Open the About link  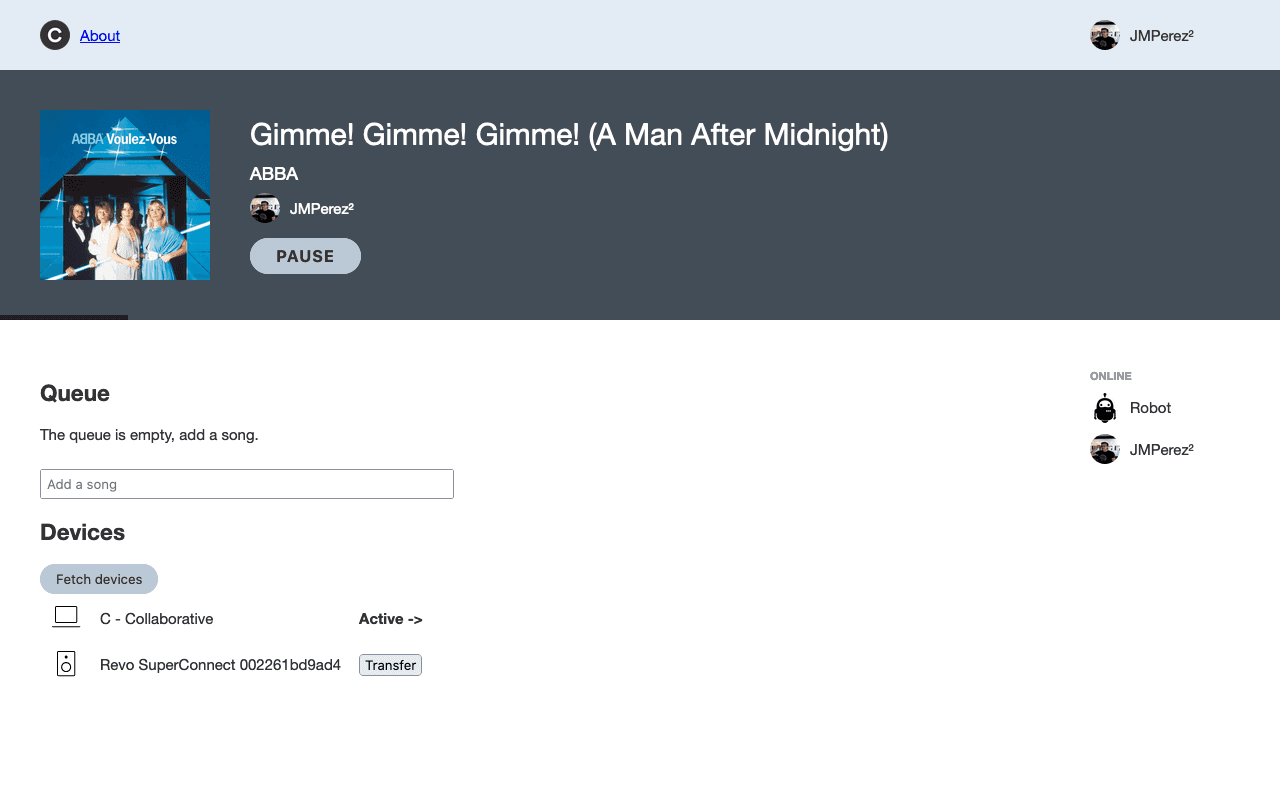(100, 36)
